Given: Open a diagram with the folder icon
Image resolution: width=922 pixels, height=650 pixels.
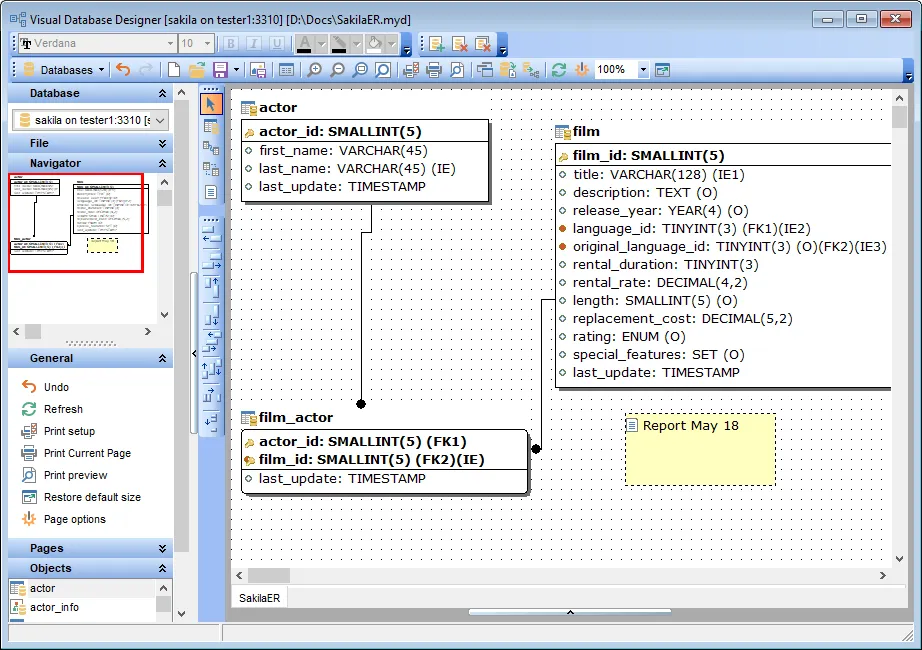Looking at the screenshot, I should (x=197, y=70).
